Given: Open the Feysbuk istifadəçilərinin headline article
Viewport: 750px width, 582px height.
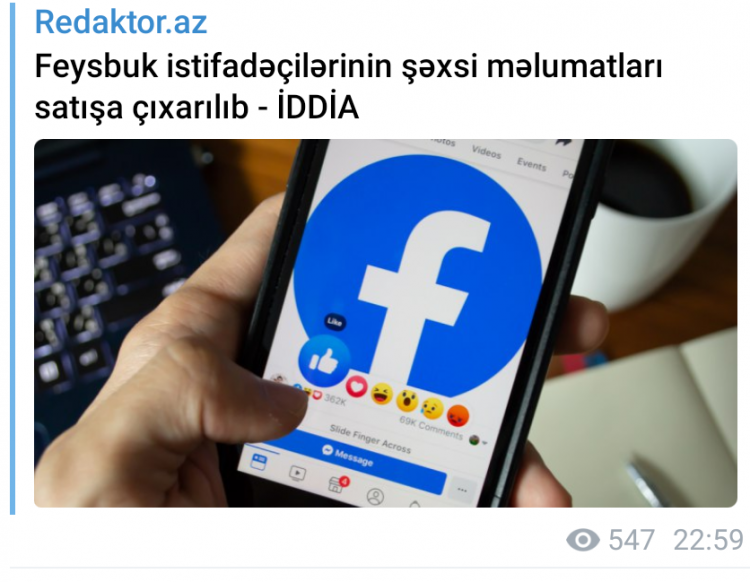Looking at the screenshot, I should pos(348,86).
